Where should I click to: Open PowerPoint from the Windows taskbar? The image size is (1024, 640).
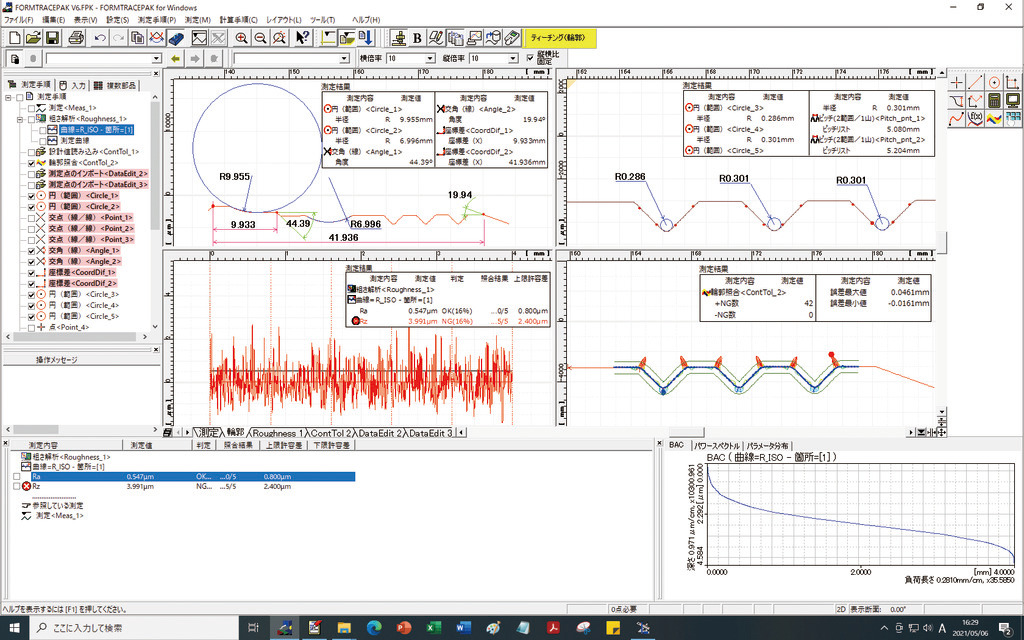[x=404, y=627]
